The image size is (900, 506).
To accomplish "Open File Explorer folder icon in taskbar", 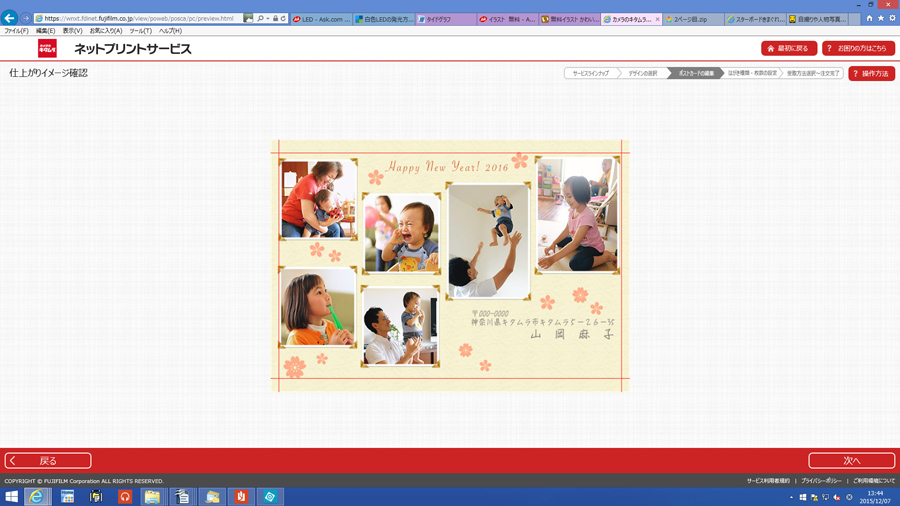I will pyautogui.click(x=153, y=496).
